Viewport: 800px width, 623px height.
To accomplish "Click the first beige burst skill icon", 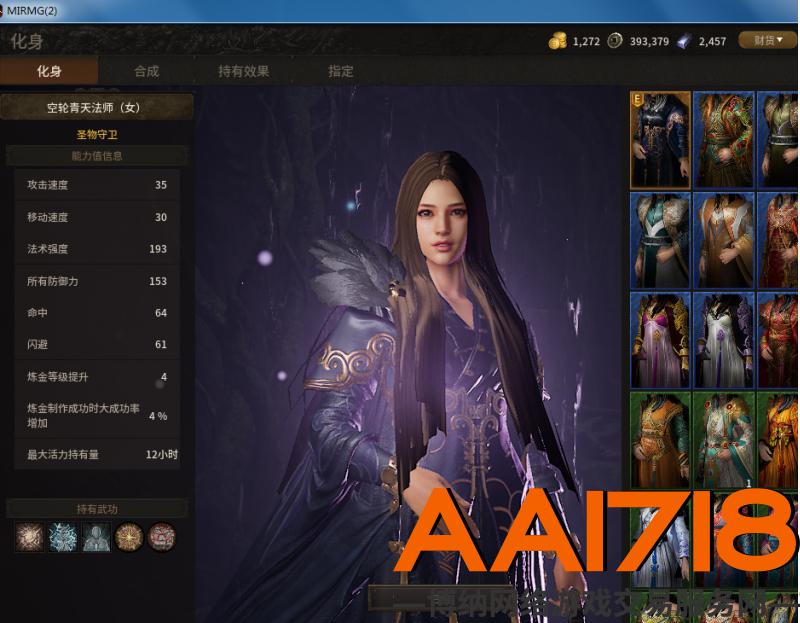I will [28, 537].
